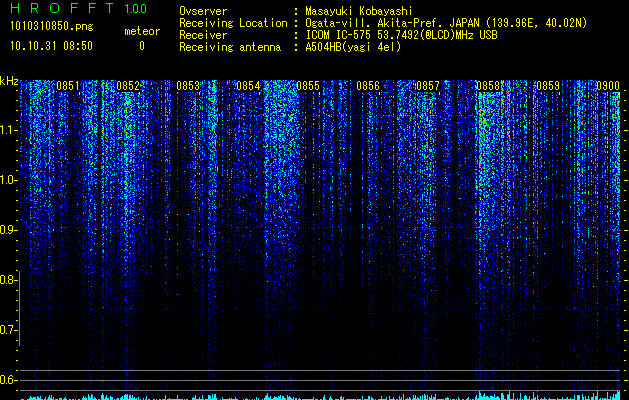The image size is (629, 400).
Task: Click the HROFFT title text
Action: coord(62,8)
